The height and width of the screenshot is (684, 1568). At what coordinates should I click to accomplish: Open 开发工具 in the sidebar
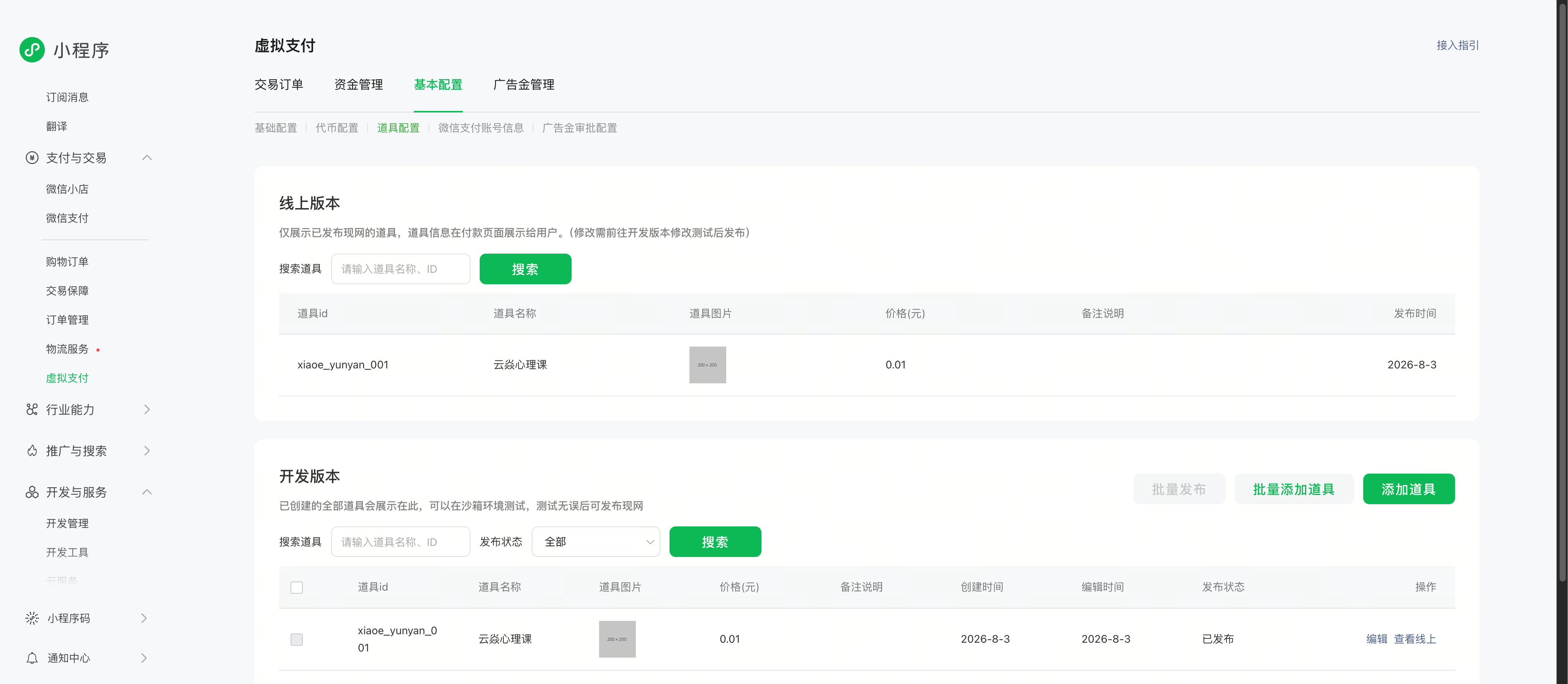pos(67,552)
